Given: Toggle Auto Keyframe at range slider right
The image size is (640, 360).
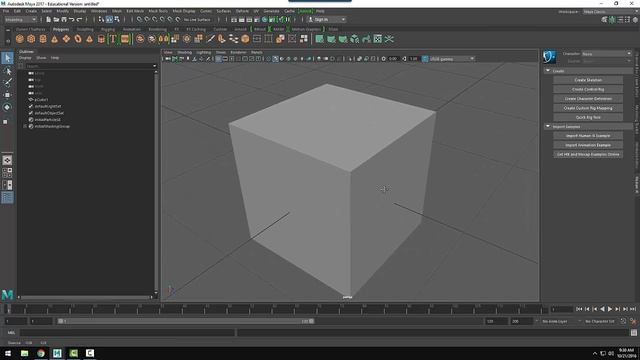Looking at the screenshot, I should pyautogui.click(x=633, y=321).
